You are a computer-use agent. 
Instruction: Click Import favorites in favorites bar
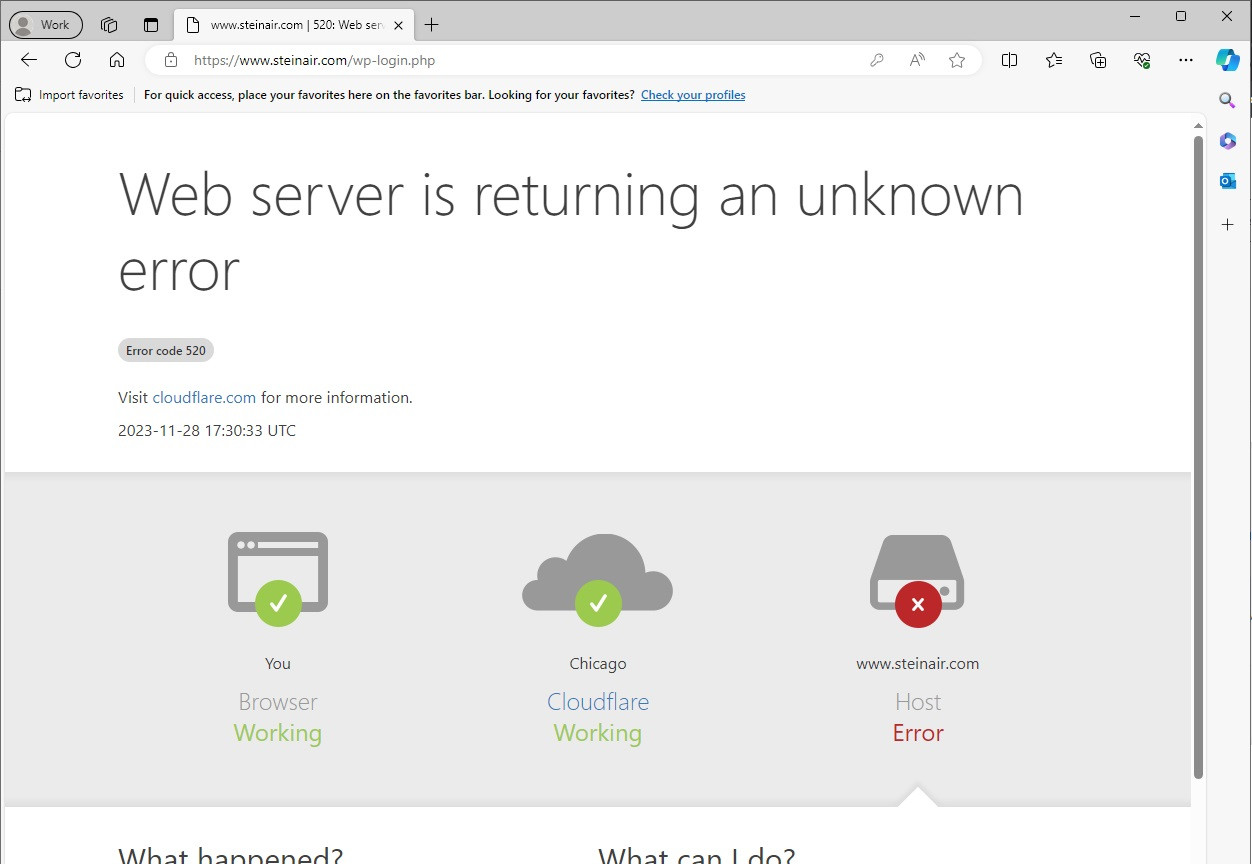(70, 95)
